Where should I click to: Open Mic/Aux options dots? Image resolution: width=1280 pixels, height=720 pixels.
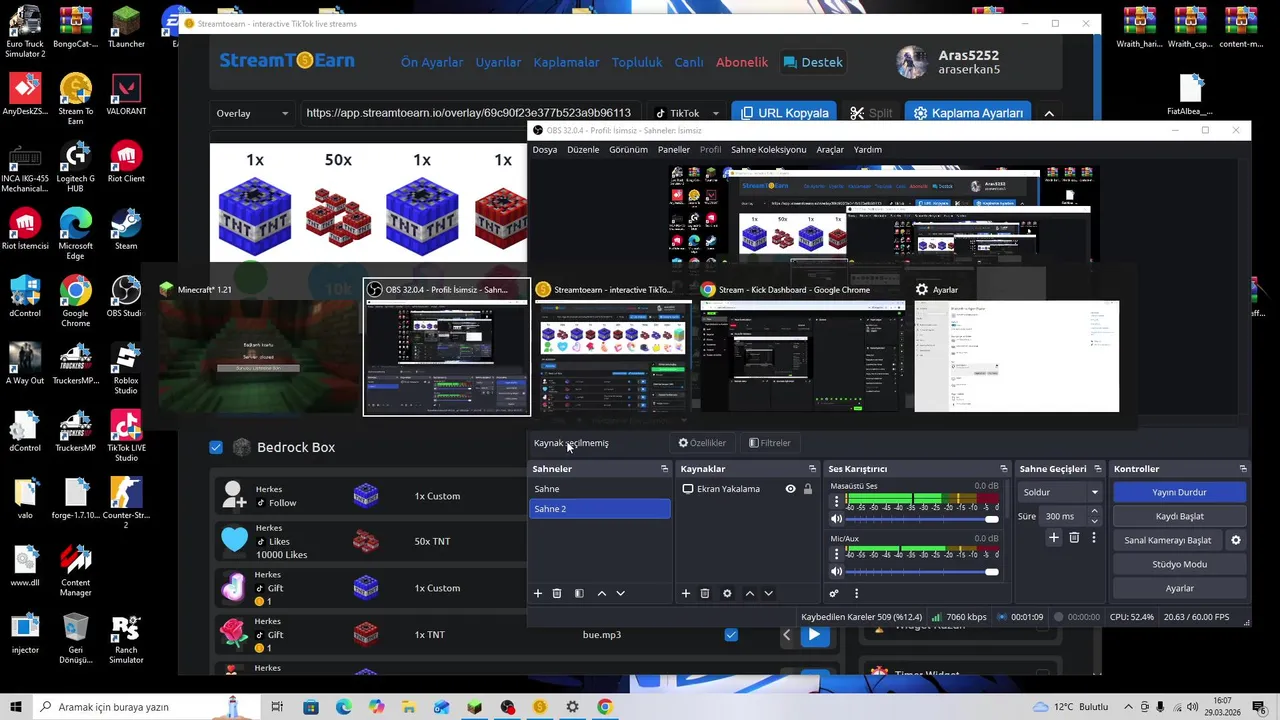[836, 554]
